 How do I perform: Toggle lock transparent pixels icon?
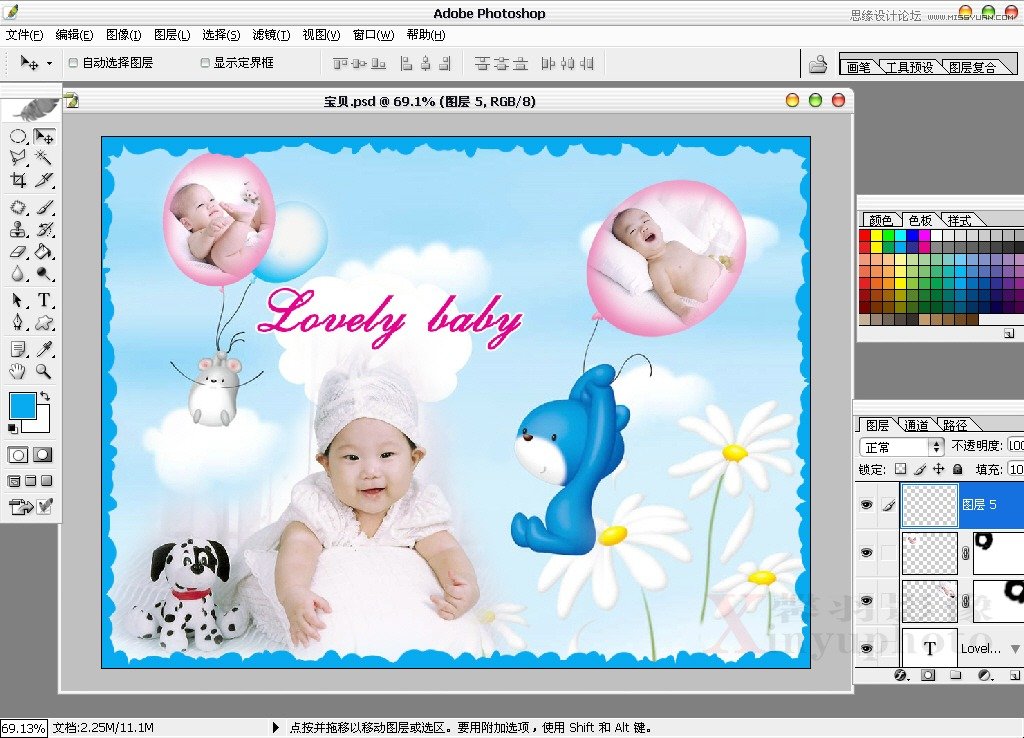pyautogui.click(x=901, y=469)
